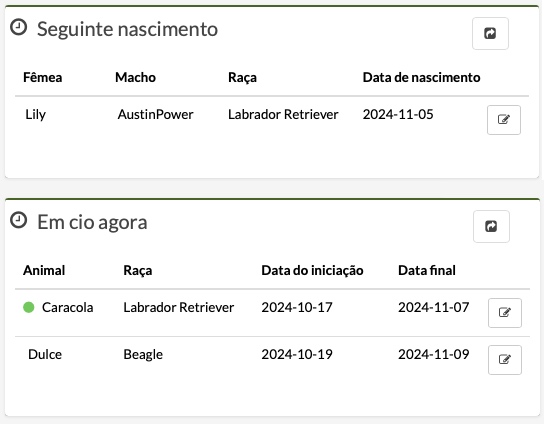Edit Dulce's heat record
The image size is (544, 424).
point(504,359)
